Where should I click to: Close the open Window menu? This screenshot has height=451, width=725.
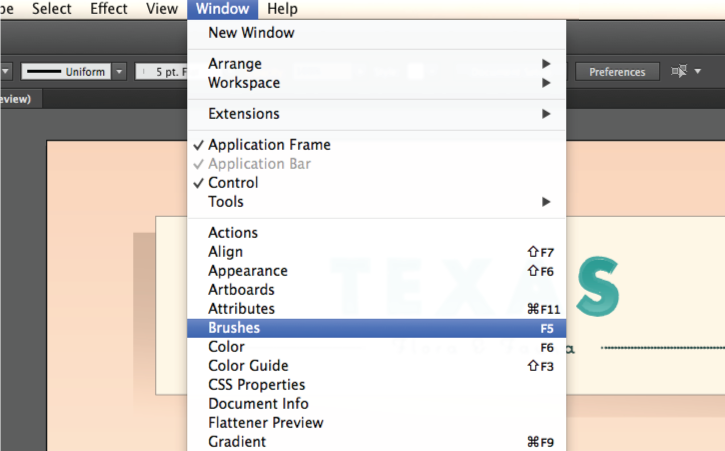pyautogui.click(x=222, y=9)
